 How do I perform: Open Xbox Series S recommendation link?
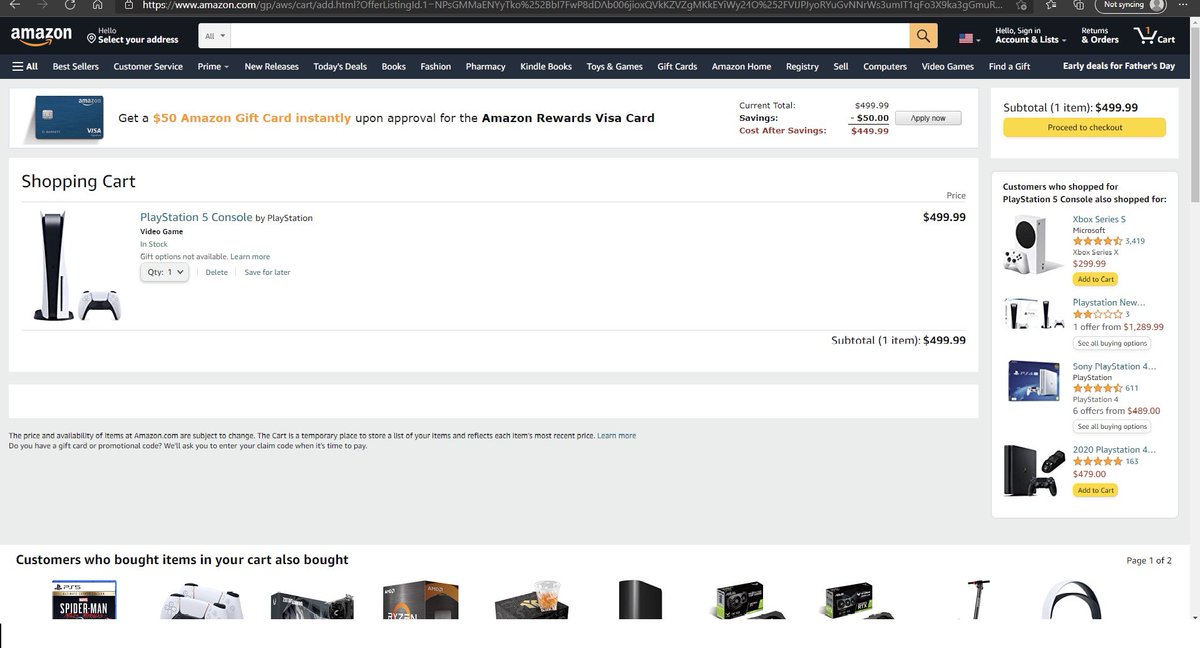point(1099,219)
